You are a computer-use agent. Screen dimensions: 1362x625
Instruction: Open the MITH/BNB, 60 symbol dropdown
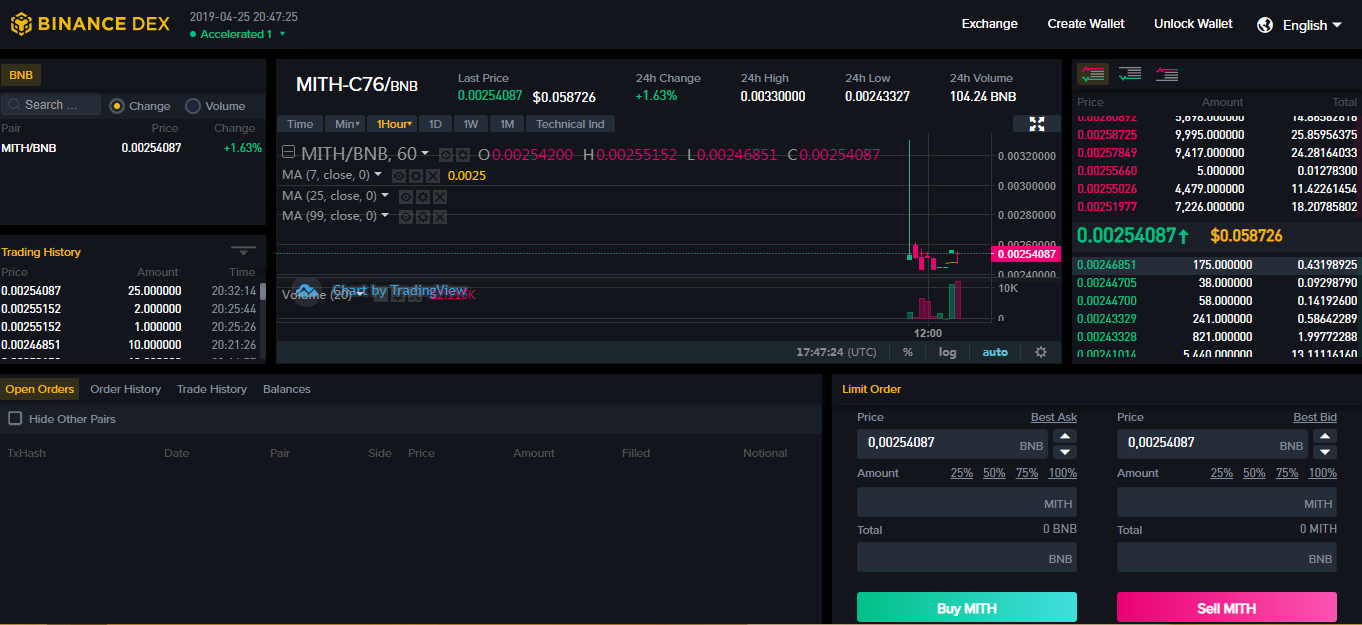point(345,154)
